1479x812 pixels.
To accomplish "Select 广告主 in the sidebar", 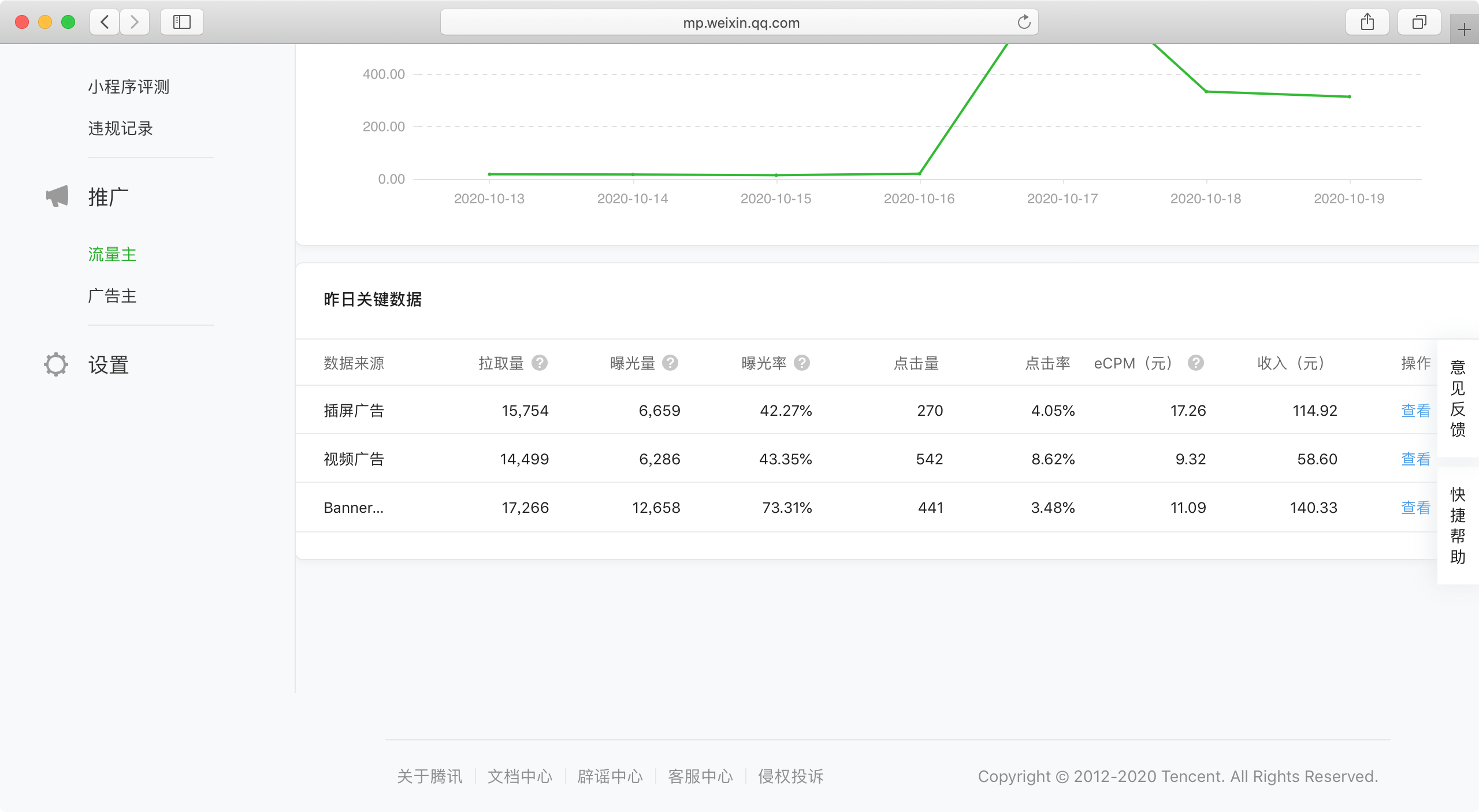I will tap(113, 296).
